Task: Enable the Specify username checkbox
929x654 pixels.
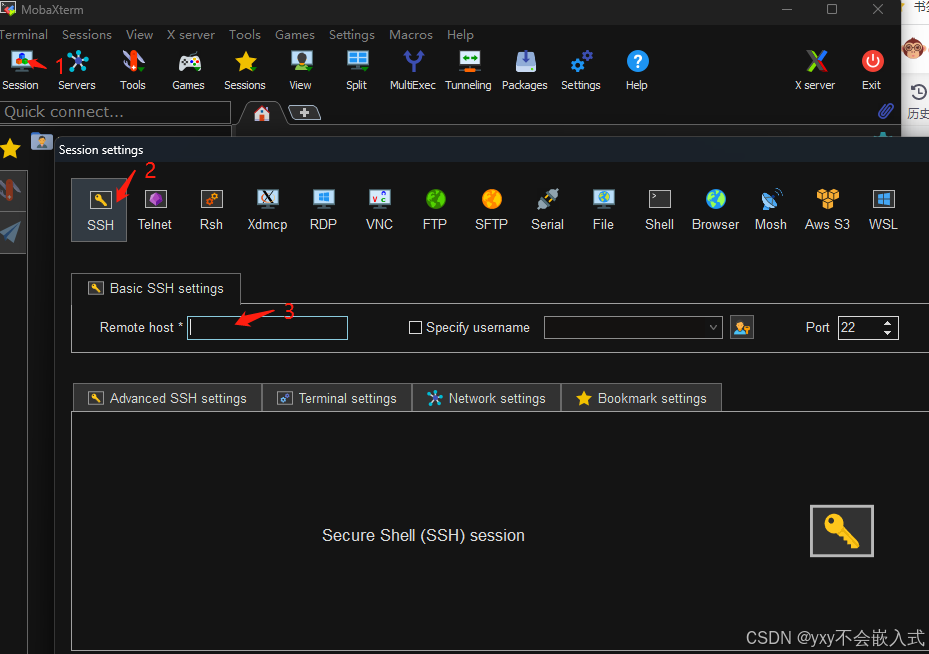Action: (x=415, y=328)
